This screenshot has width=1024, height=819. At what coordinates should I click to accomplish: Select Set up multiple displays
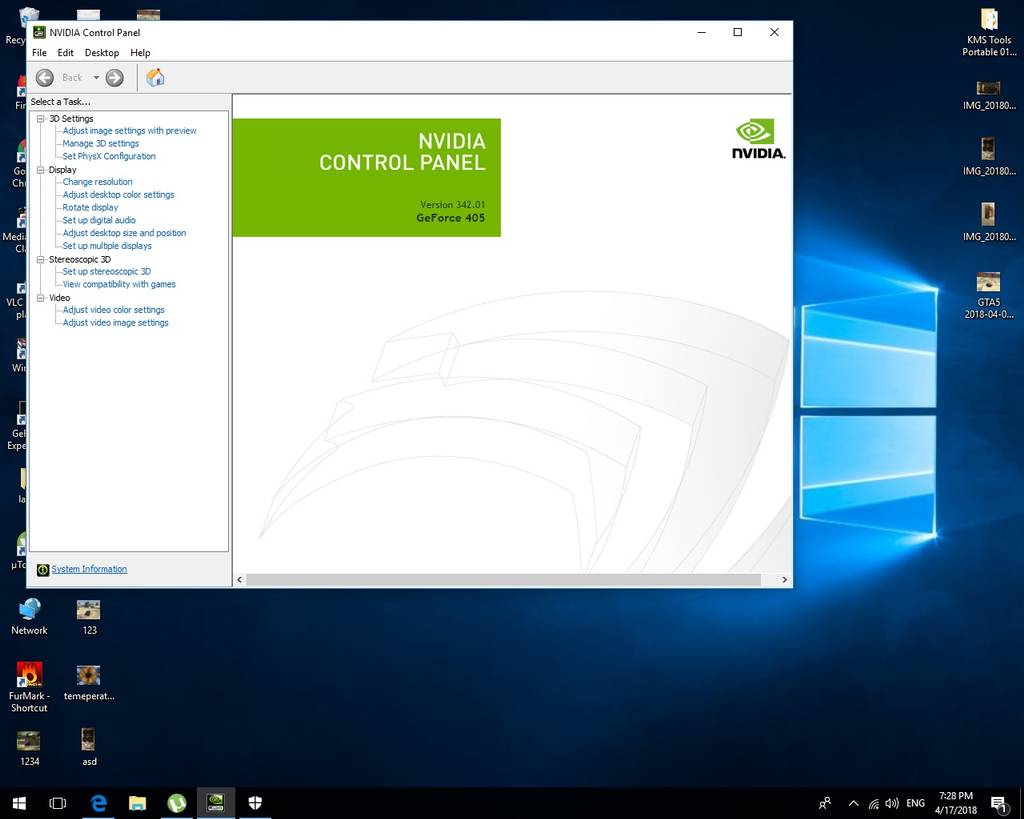(x=107, y=246)
